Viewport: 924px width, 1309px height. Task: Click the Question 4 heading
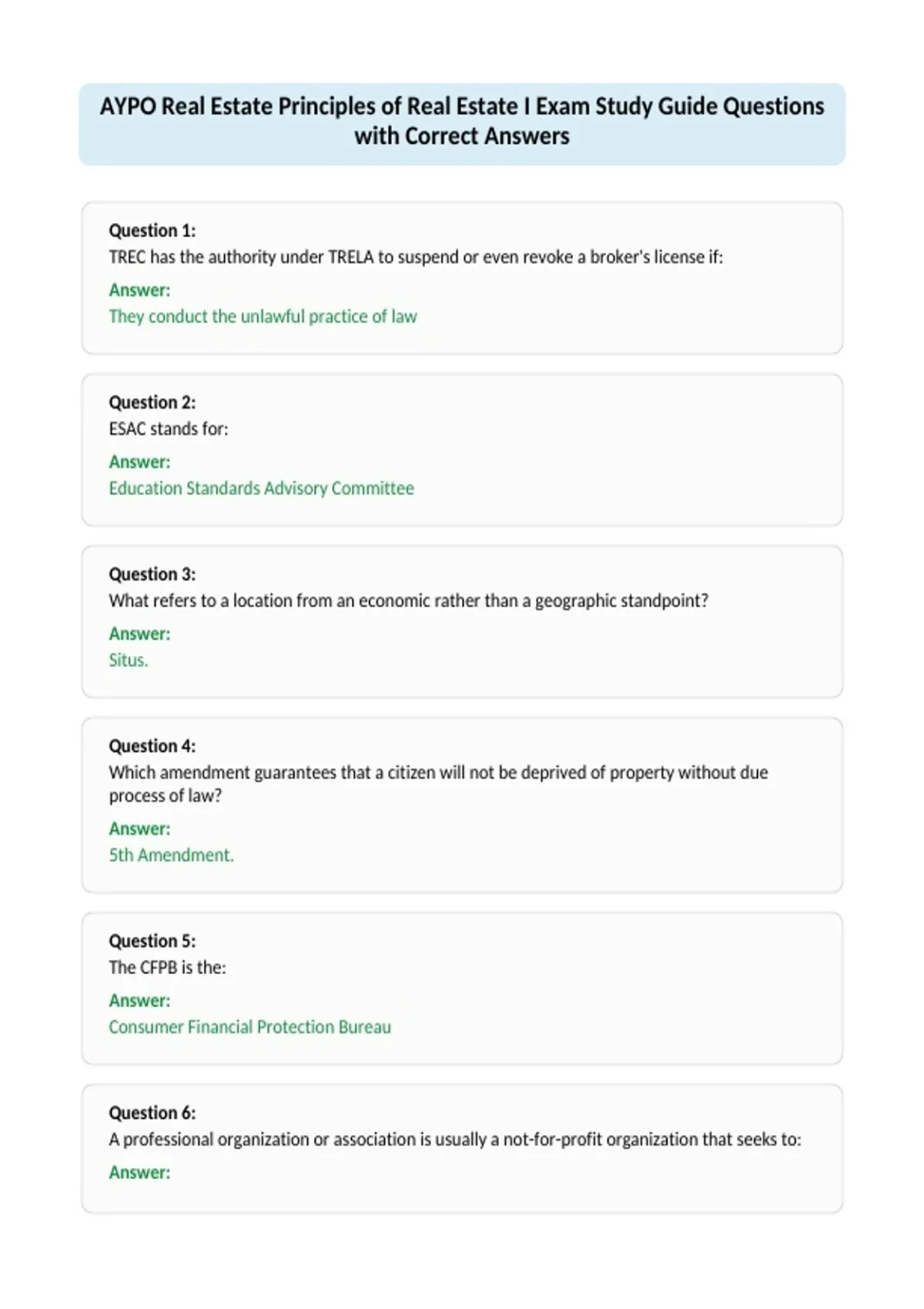152,745
